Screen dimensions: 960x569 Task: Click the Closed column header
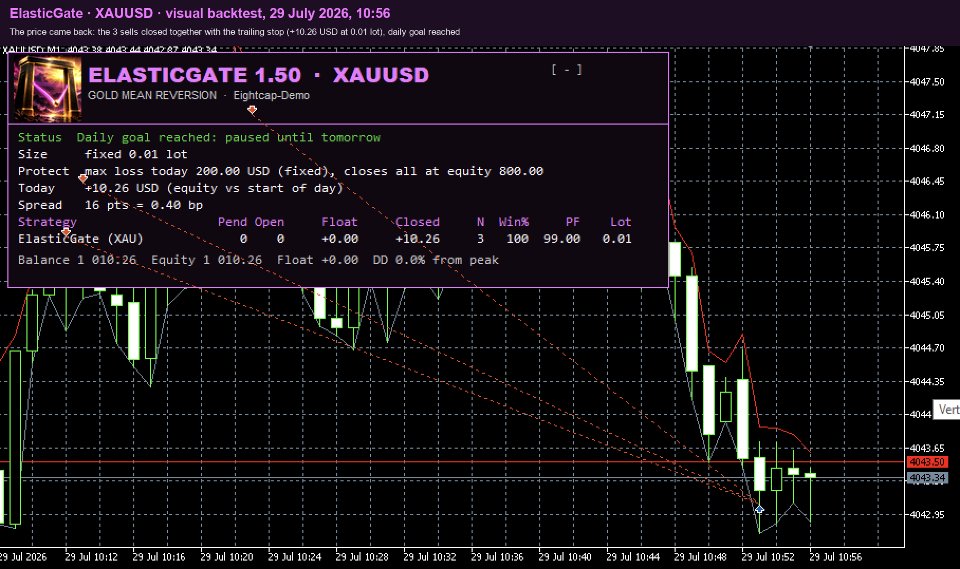pyautogui.click(x=418, y=222)
